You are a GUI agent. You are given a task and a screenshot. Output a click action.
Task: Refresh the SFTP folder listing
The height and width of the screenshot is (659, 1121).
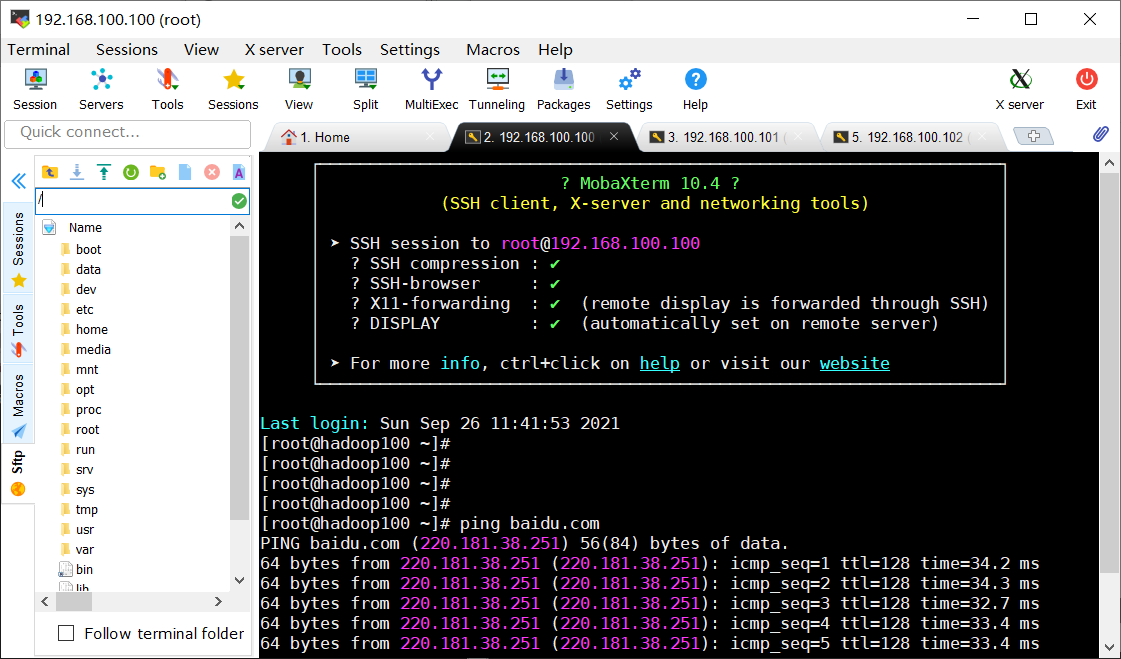click(131, 172)
